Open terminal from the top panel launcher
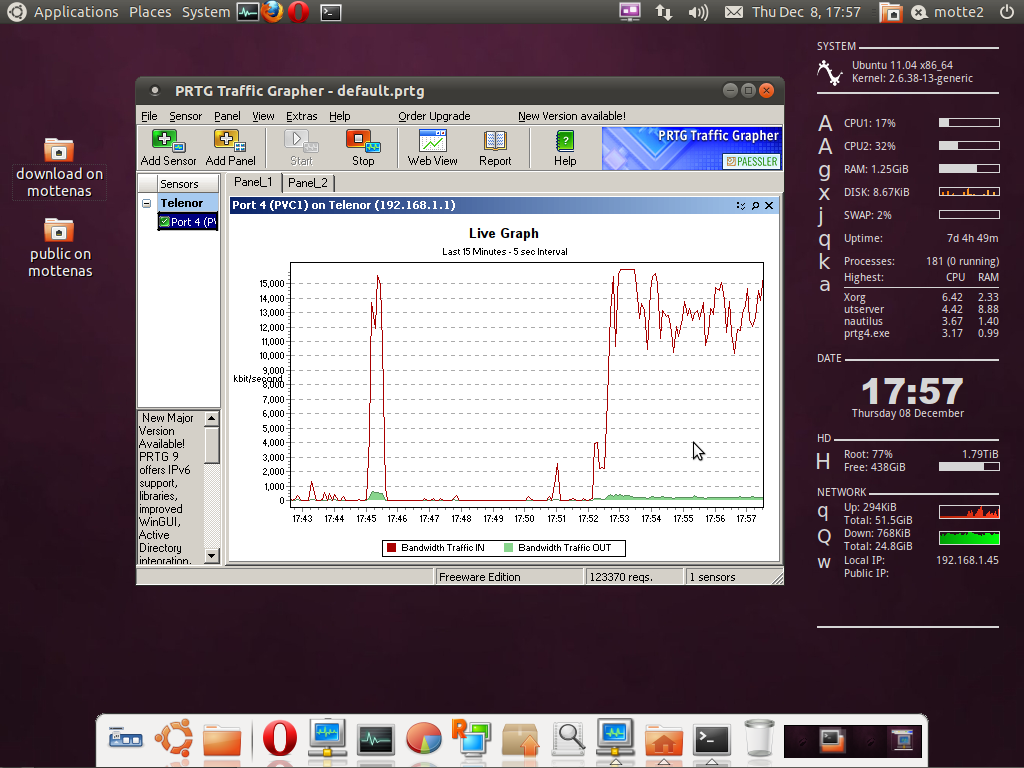 coord(330,12)
